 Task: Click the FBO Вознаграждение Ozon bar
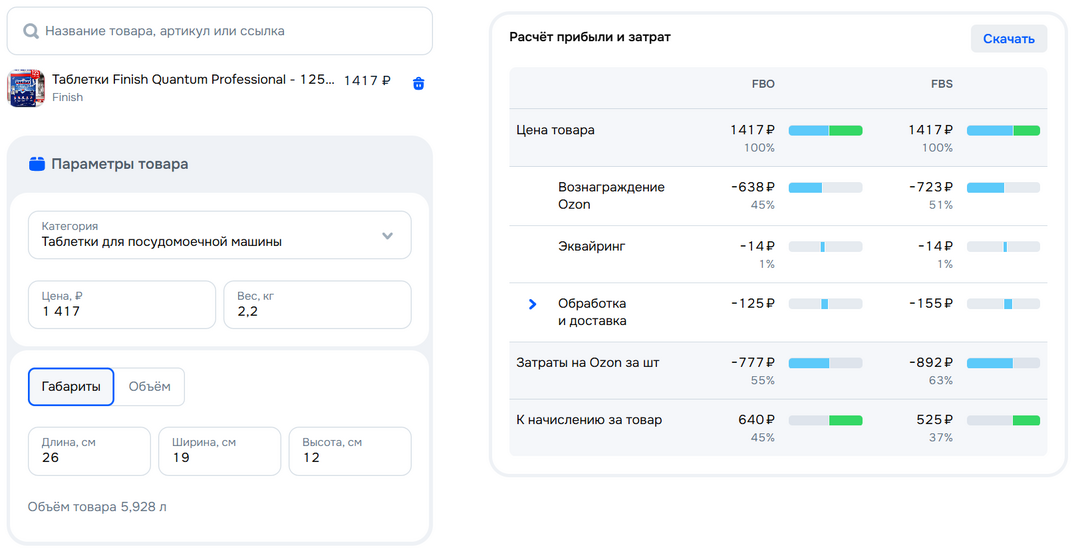(x=825, y=188)
